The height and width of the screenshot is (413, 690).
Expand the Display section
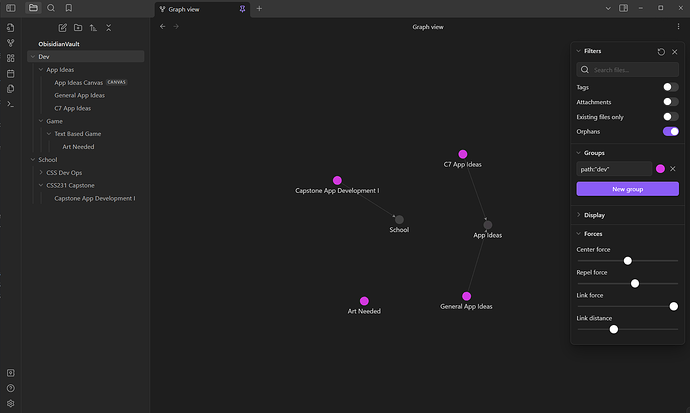click(594, 214)
